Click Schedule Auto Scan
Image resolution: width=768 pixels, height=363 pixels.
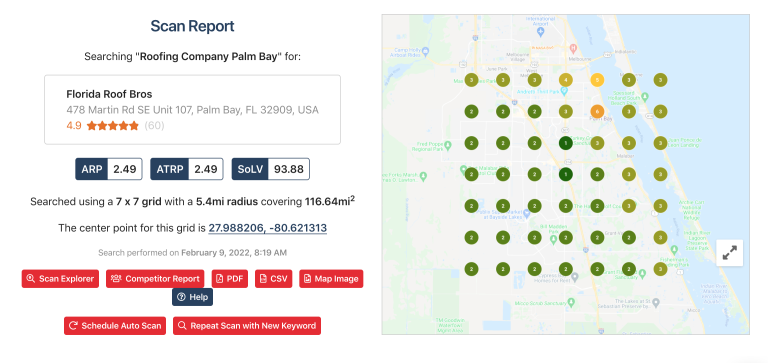(x=115, y=326)
